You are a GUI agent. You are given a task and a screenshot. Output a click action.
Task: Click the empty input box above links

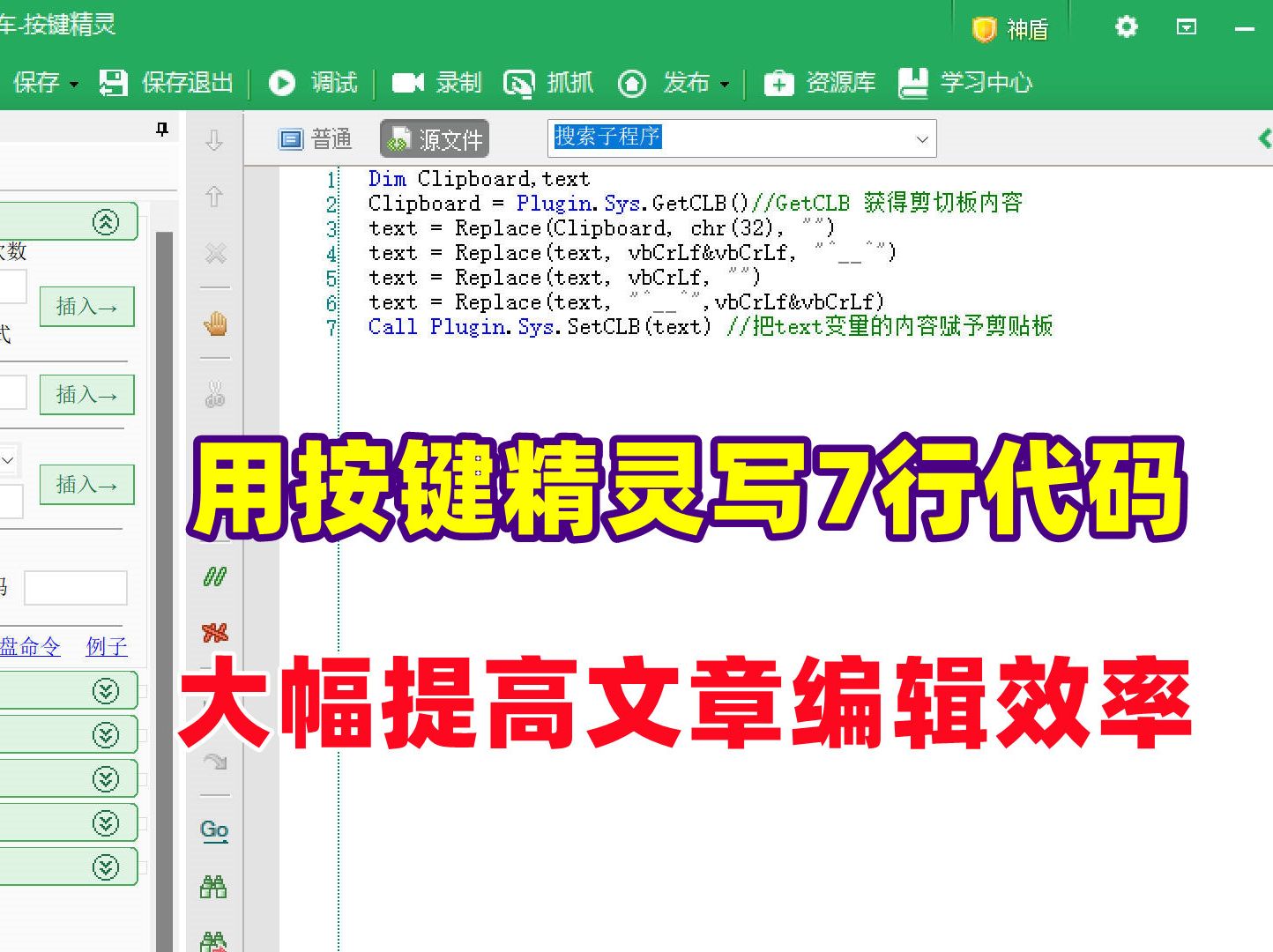click(76, 588)
